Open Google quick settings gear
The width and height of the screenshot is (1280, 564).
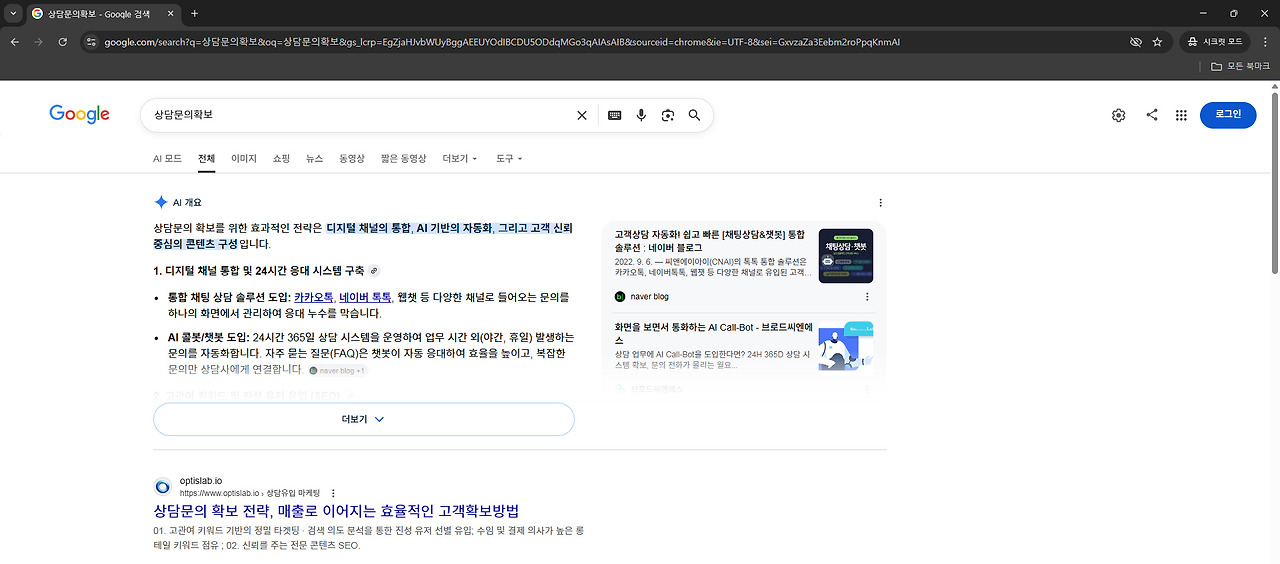tap(1118, 115)
